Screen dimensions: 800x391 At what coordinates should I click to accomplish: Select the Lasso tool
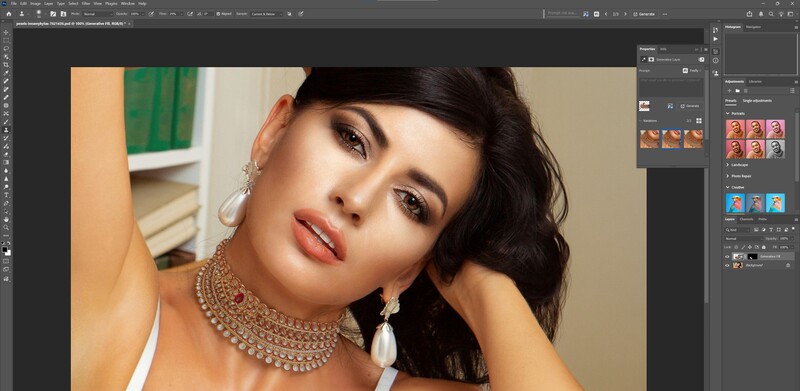pos(6,48)
